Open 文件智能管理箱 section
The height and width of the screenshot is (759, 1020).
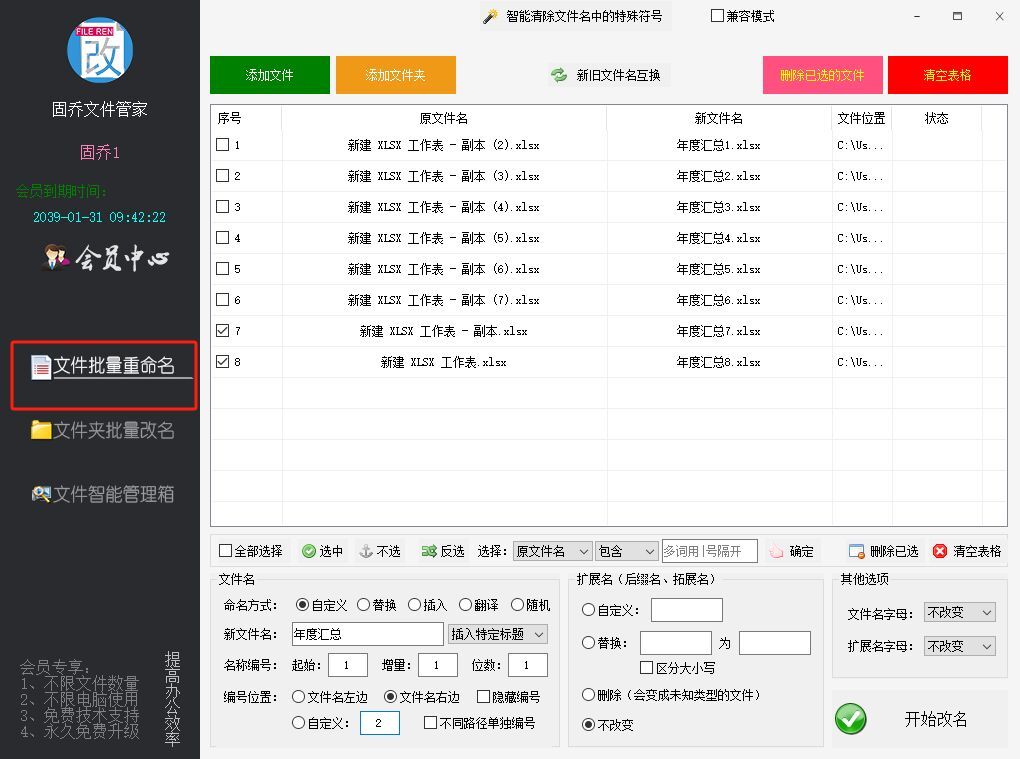click(103, 494)
